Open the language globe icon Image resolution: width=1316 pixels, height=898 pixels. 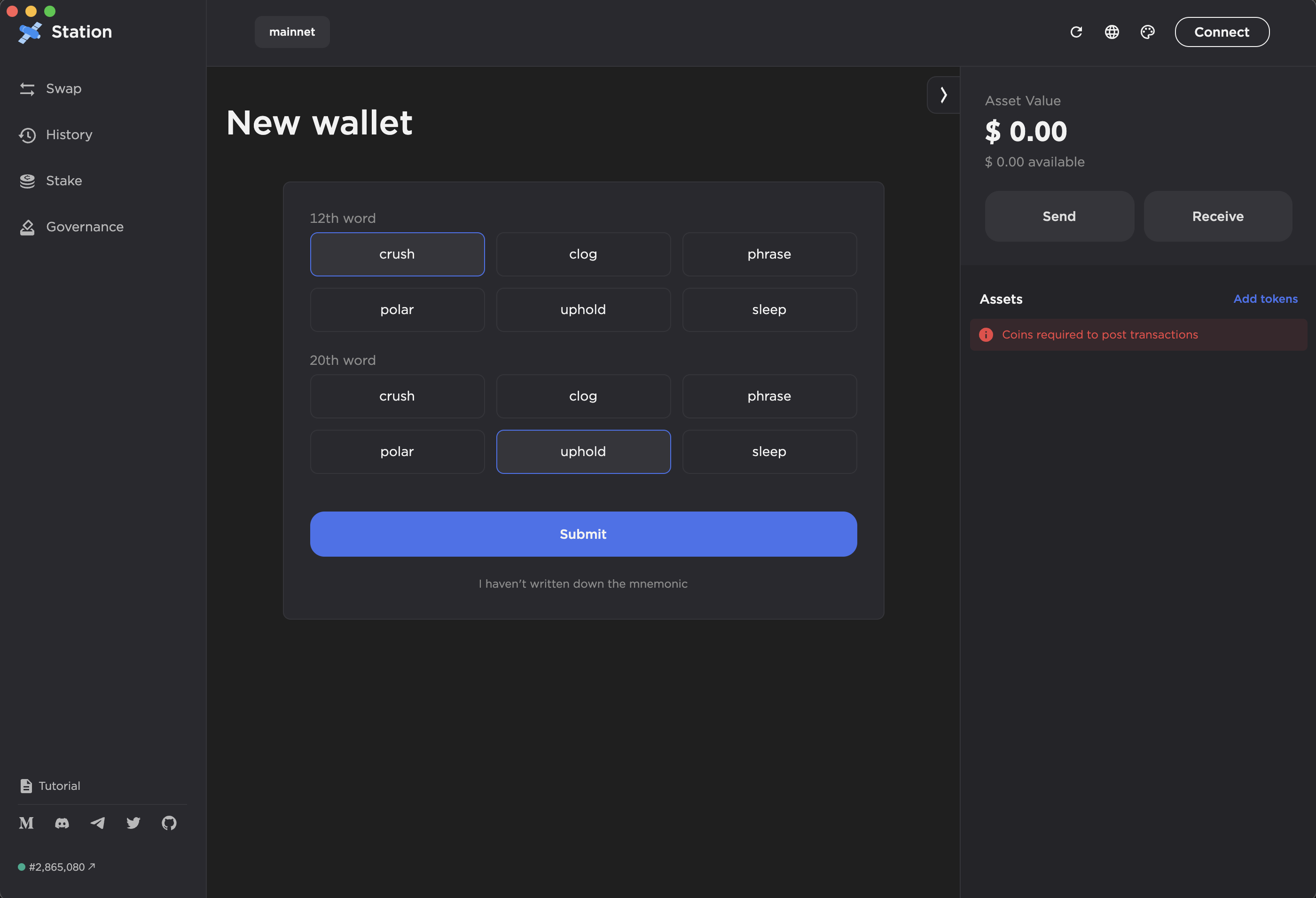click(x=1112, y=32)
